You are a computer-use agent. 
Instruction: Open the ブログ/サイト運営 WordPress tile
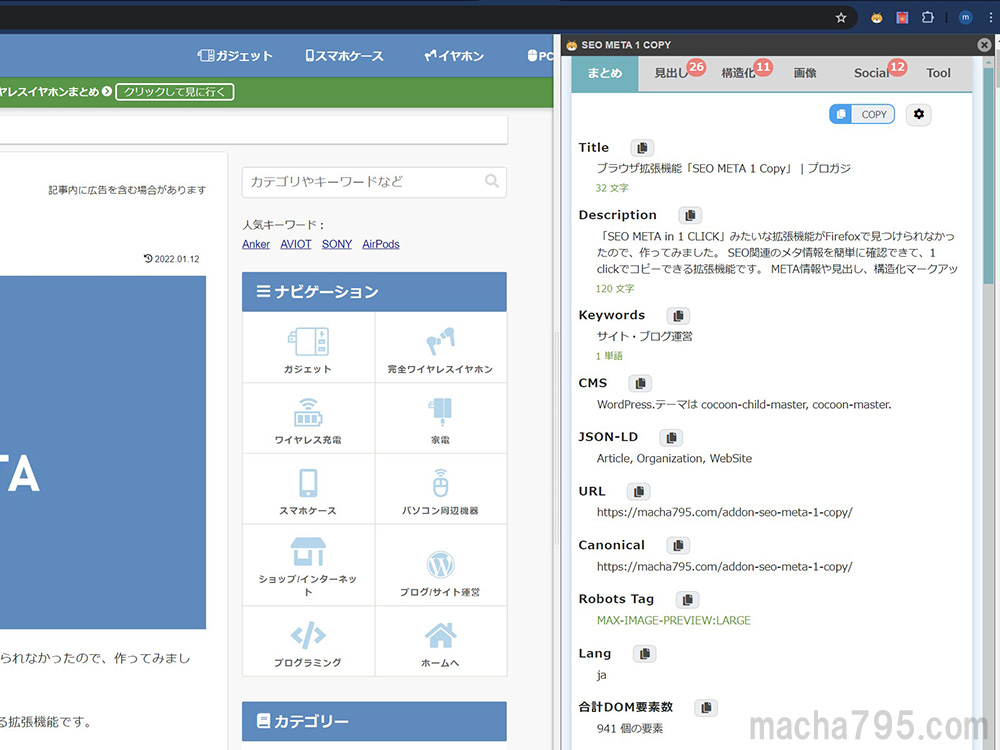click(441, 565)
